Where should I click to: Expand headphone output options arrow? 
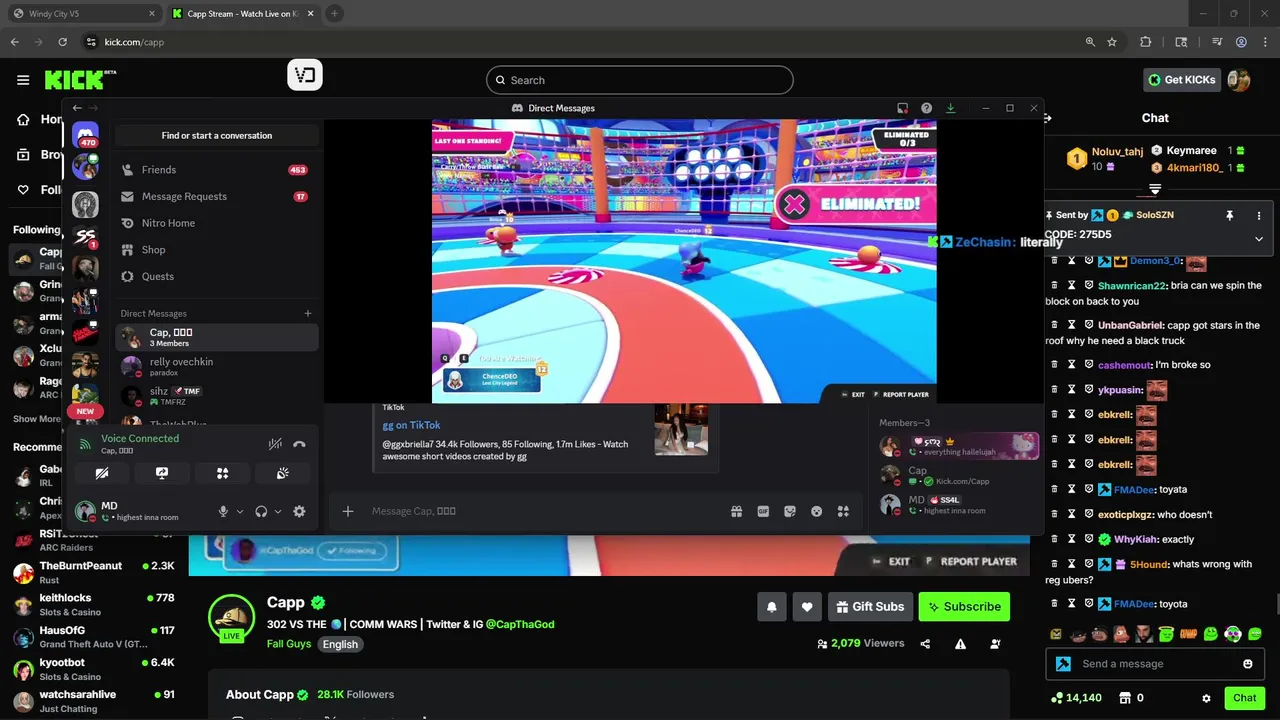(278, 512)
